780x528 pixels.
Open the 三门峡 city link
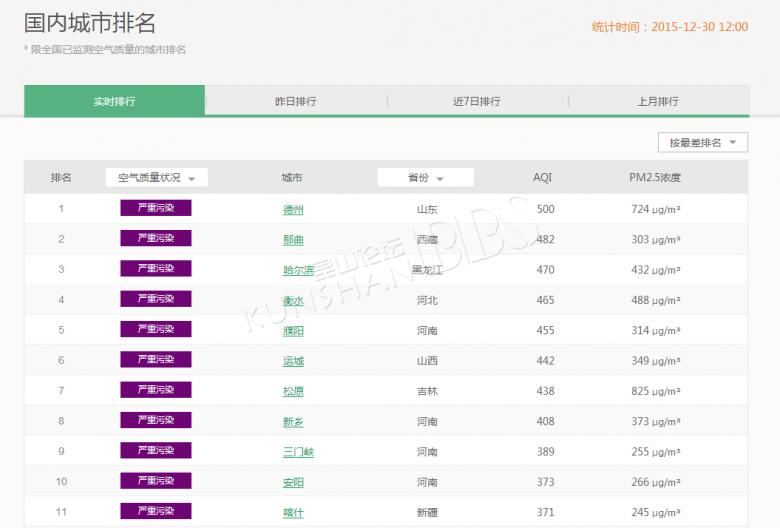click(x=298, y=452)
